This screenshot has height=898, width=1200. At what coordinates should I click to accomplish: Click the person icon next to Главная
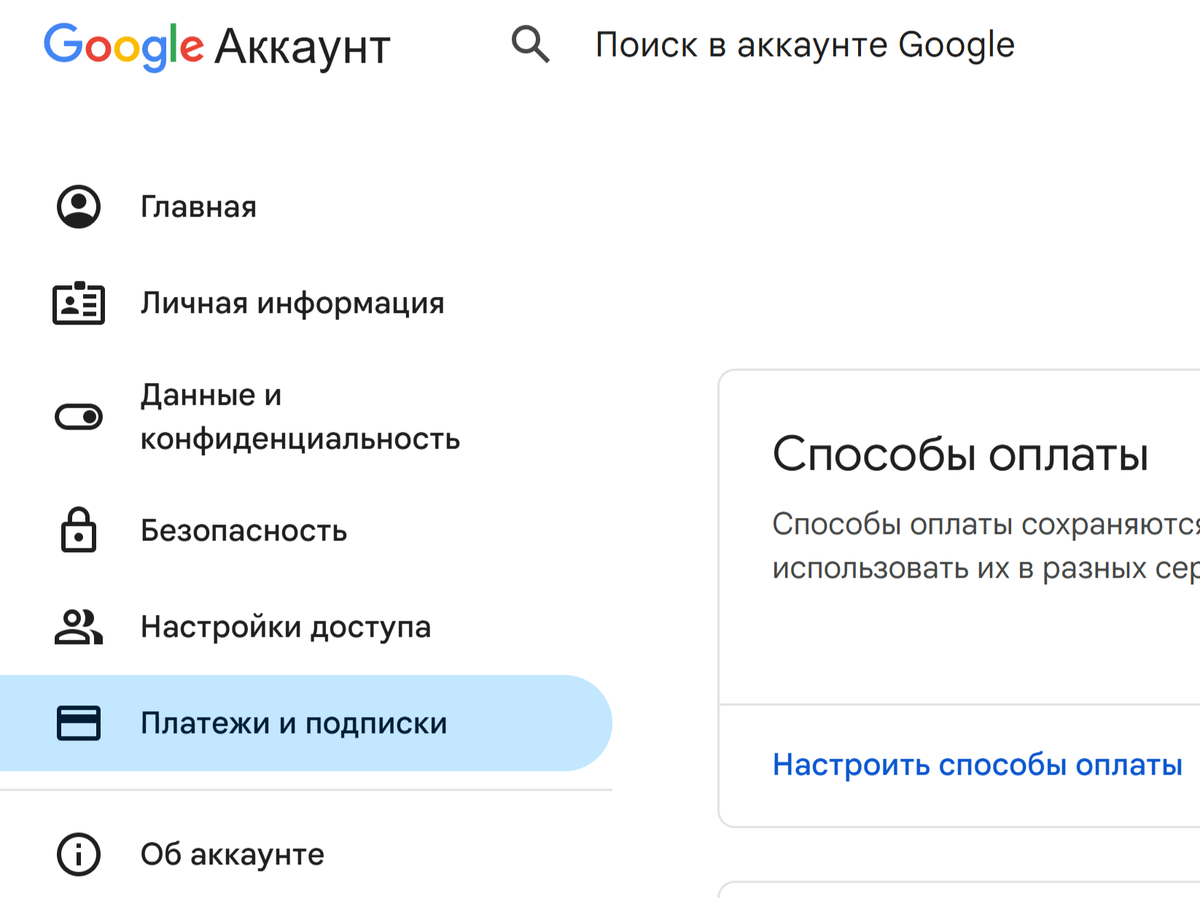pyautogui.click(x=78, y=207)
